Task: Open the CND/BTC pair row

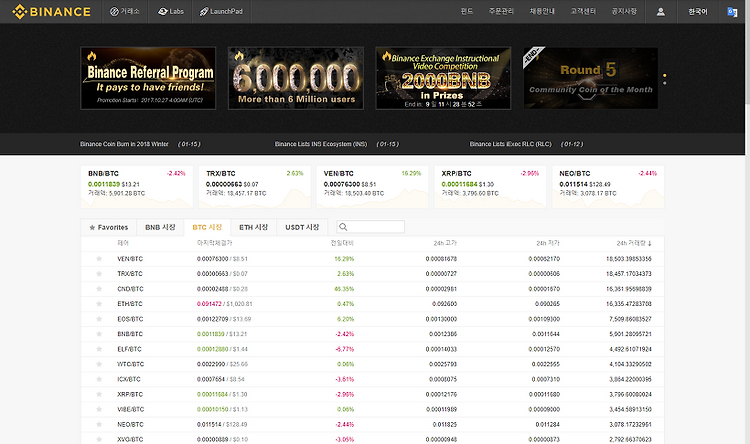Action: pyautogui.click(x=373, y=289)
